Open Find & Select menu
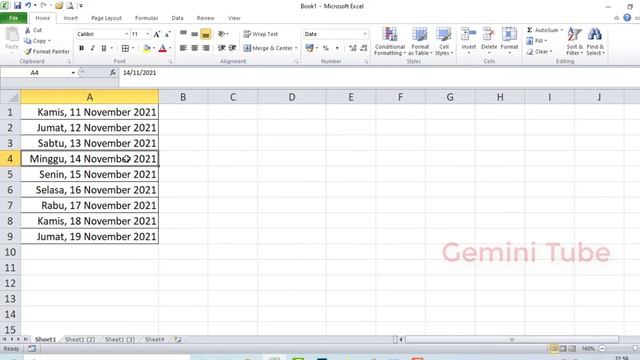 click(595, 42)
